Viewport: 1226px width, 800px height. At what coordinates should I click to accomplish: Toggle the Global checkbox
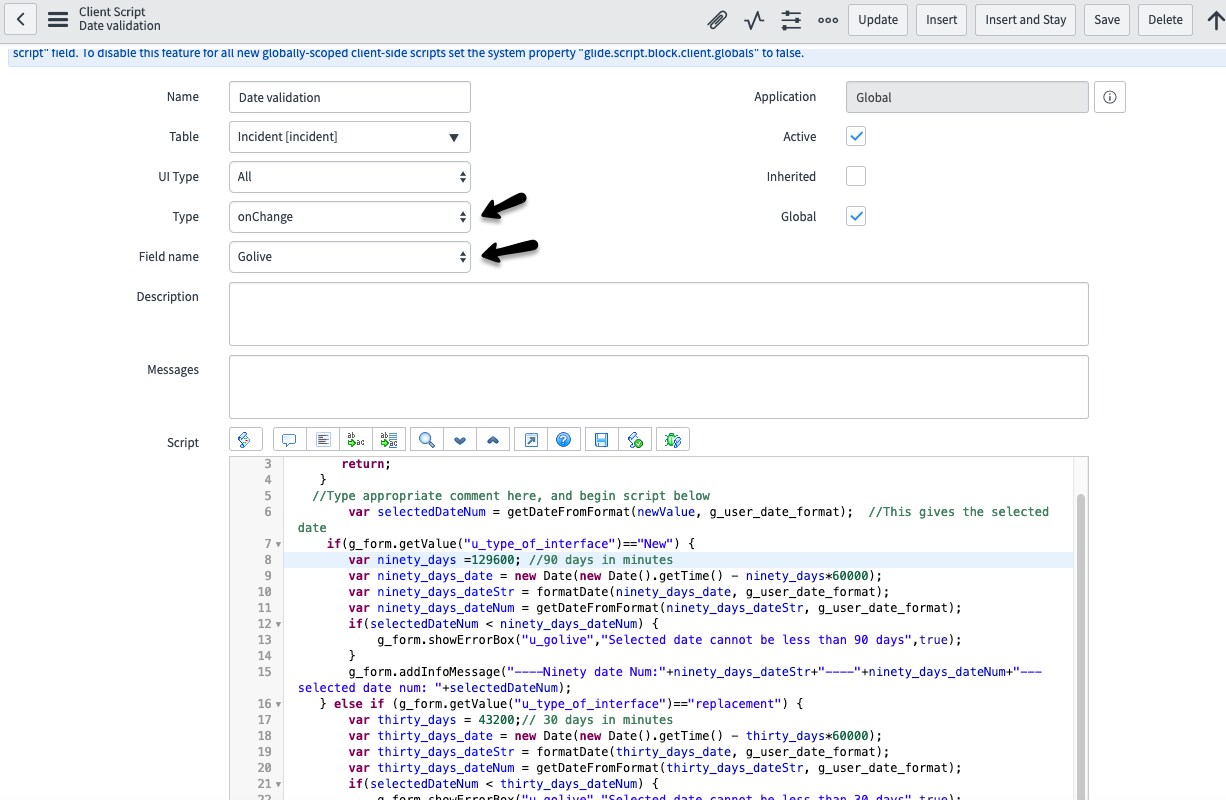click(x=856, y=216)
